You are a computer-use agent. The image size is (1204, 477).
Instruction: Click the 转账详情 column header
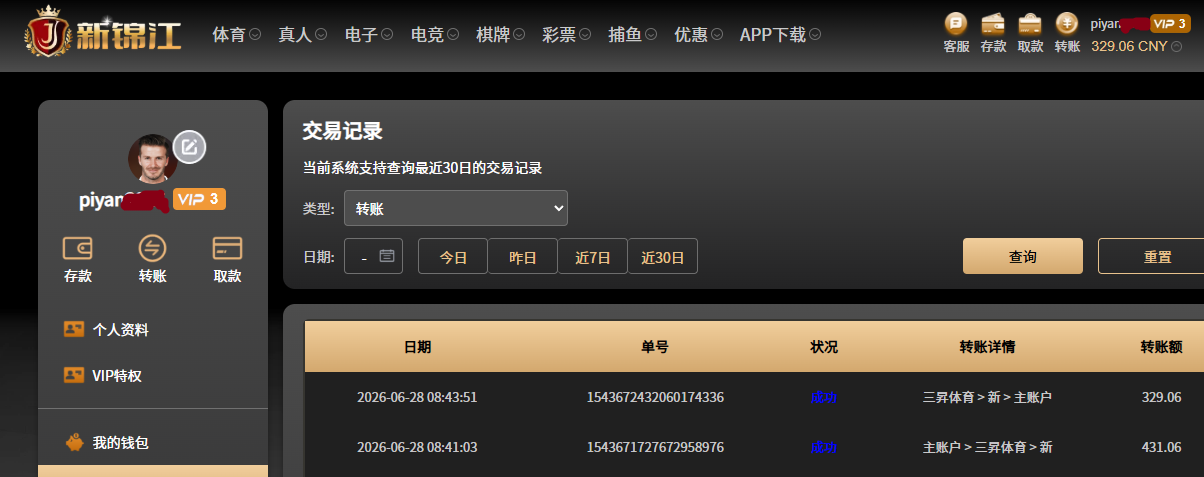tap(987, 347)
